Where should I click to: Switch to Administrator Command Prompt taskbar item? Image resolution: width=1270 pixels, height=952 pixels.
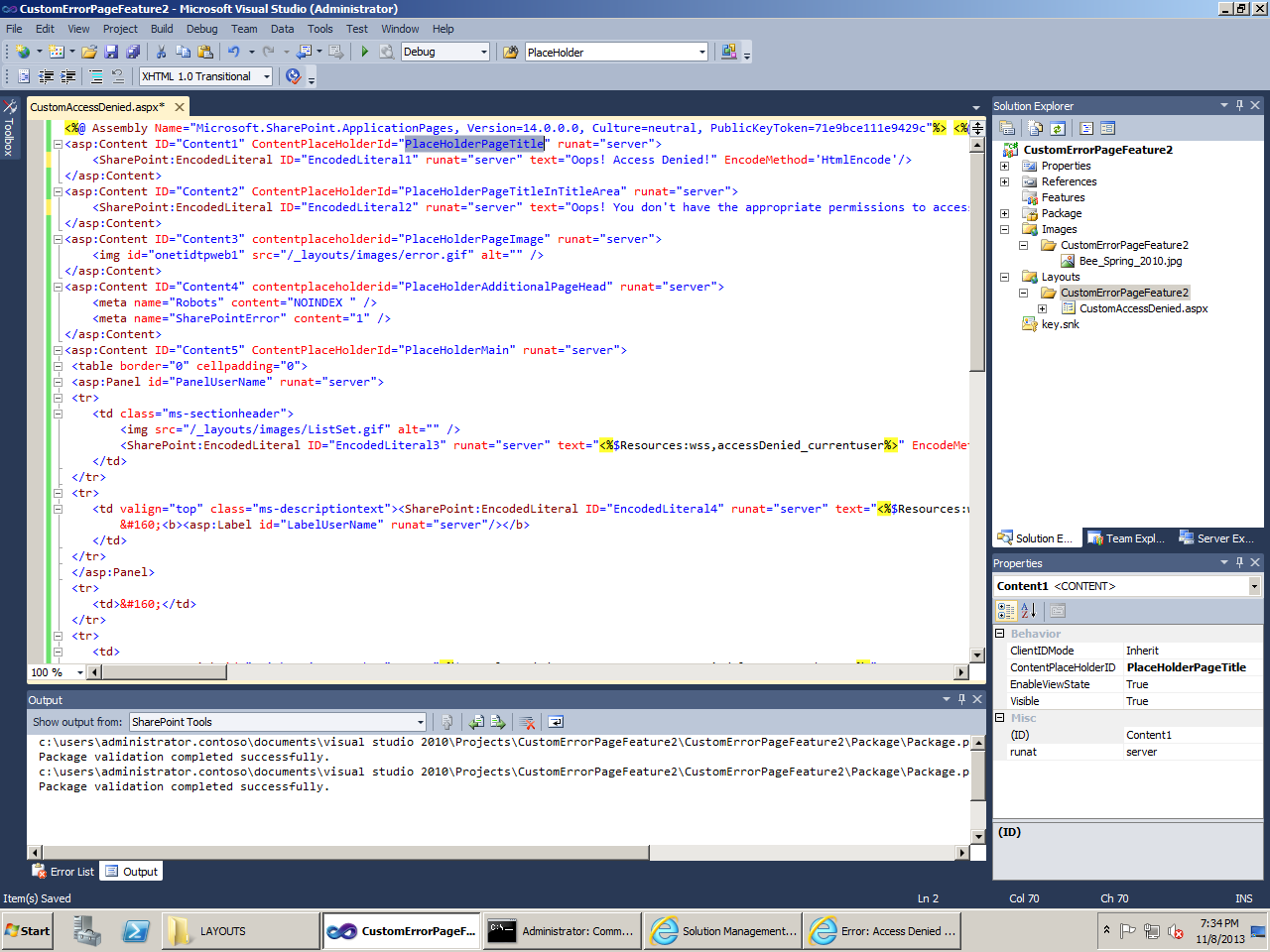coord(562,931)
